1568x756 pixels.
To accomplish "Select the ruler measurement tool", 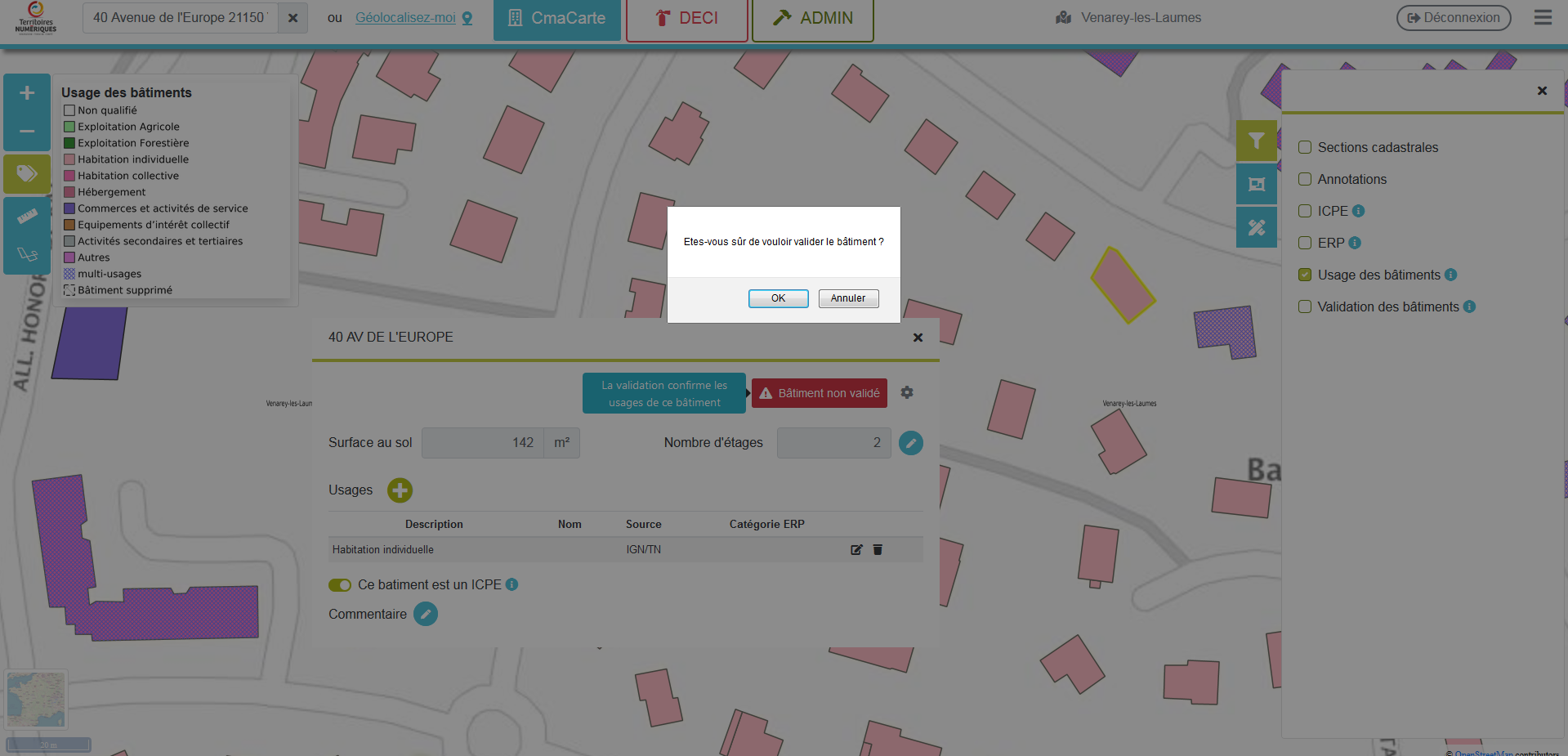I will pos(27,217).
